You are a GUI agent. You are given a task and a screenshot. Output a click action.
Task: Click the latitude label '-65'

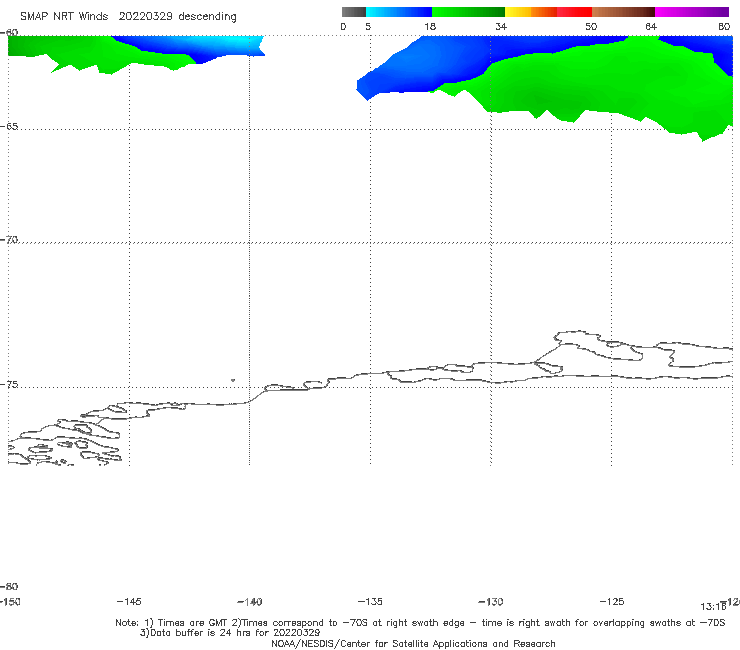(x=9, y=127)
